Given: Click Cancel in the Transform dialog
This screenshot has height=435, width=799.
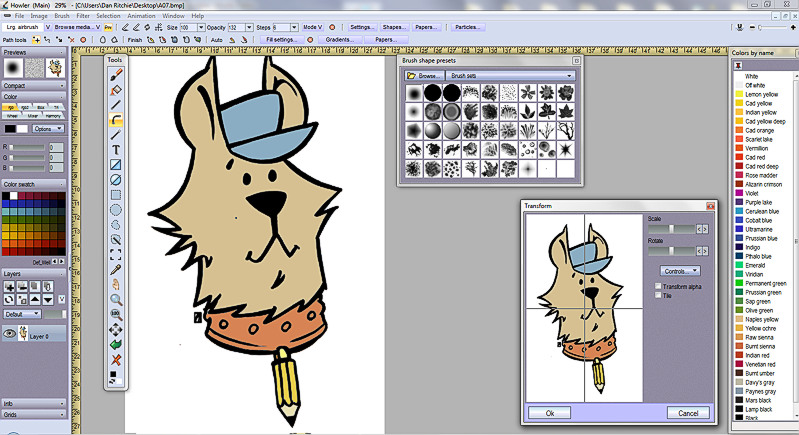Looking at the screenshot, I should [688, 413].
